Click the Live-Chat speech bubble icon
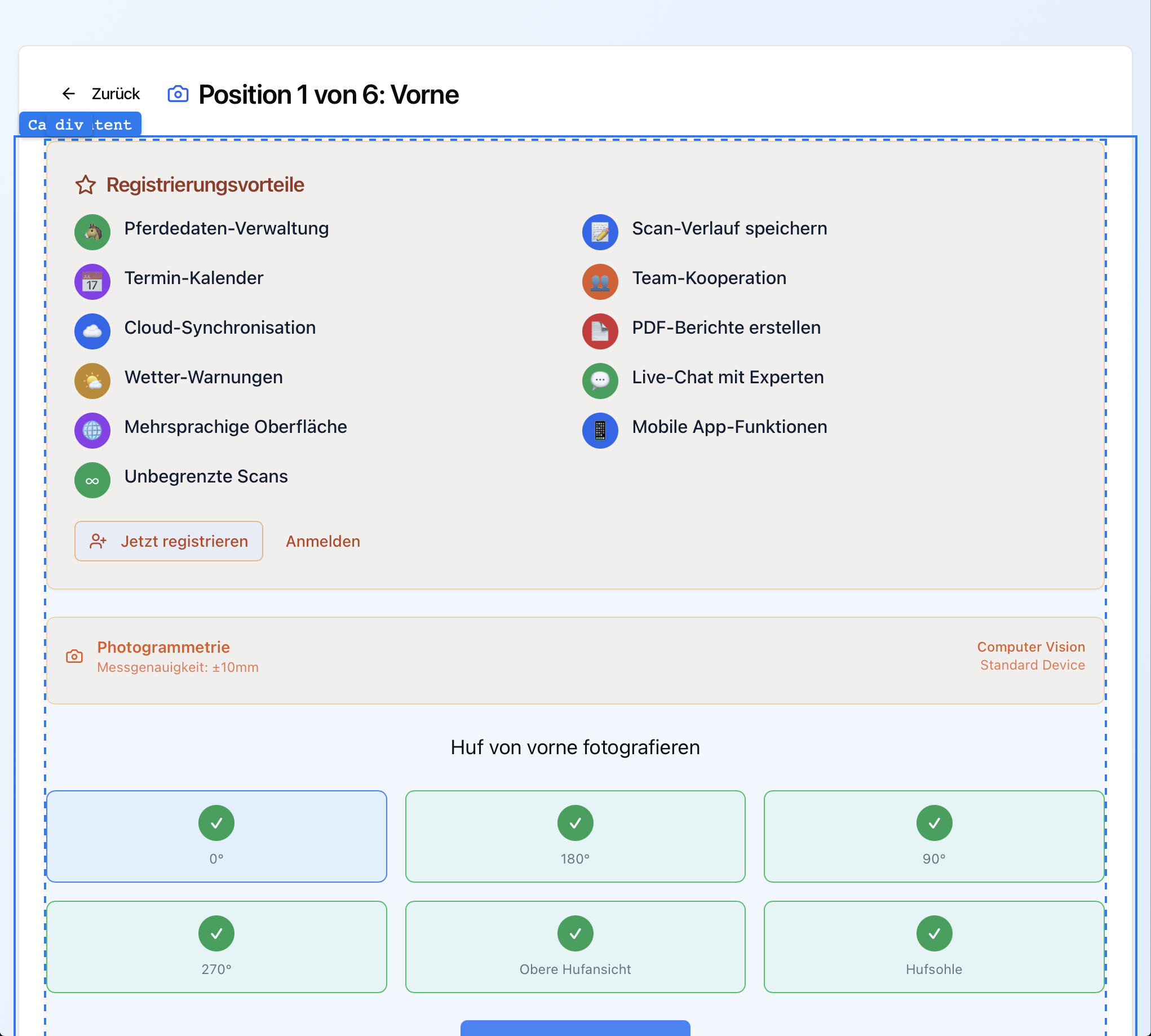The height and width of the screenshot is (1036, 1151). tap(600, 381)
